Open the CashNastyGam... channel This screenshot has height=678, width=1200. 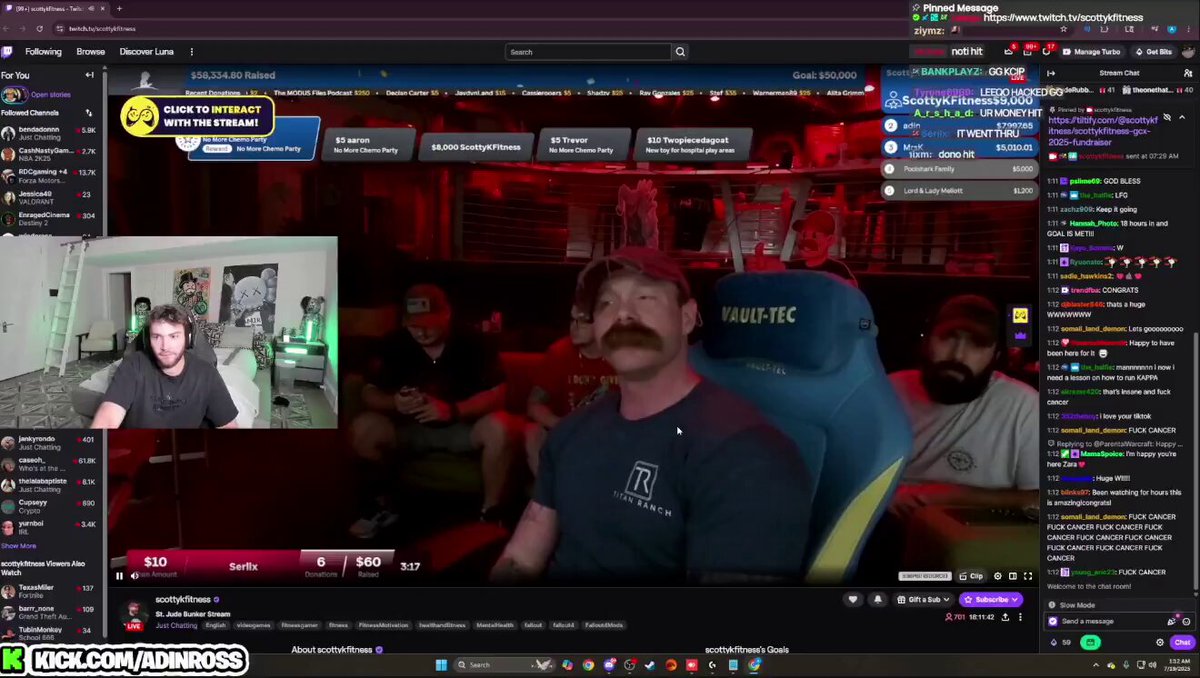tap(48, 155)
